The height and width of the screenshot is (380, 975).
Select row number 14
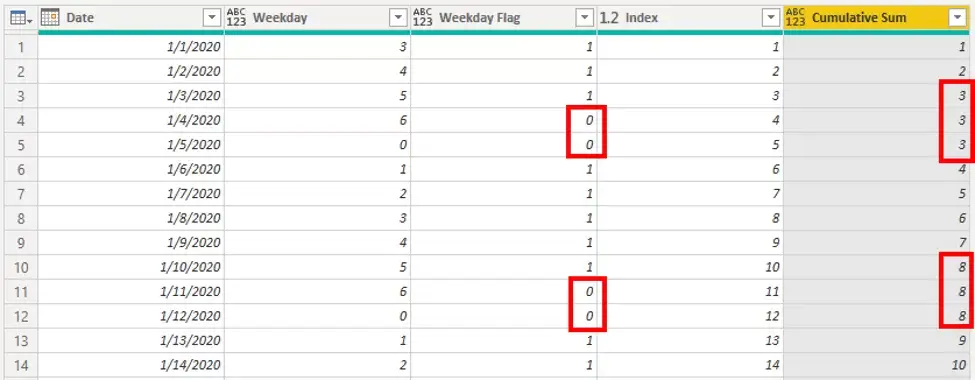21,364
